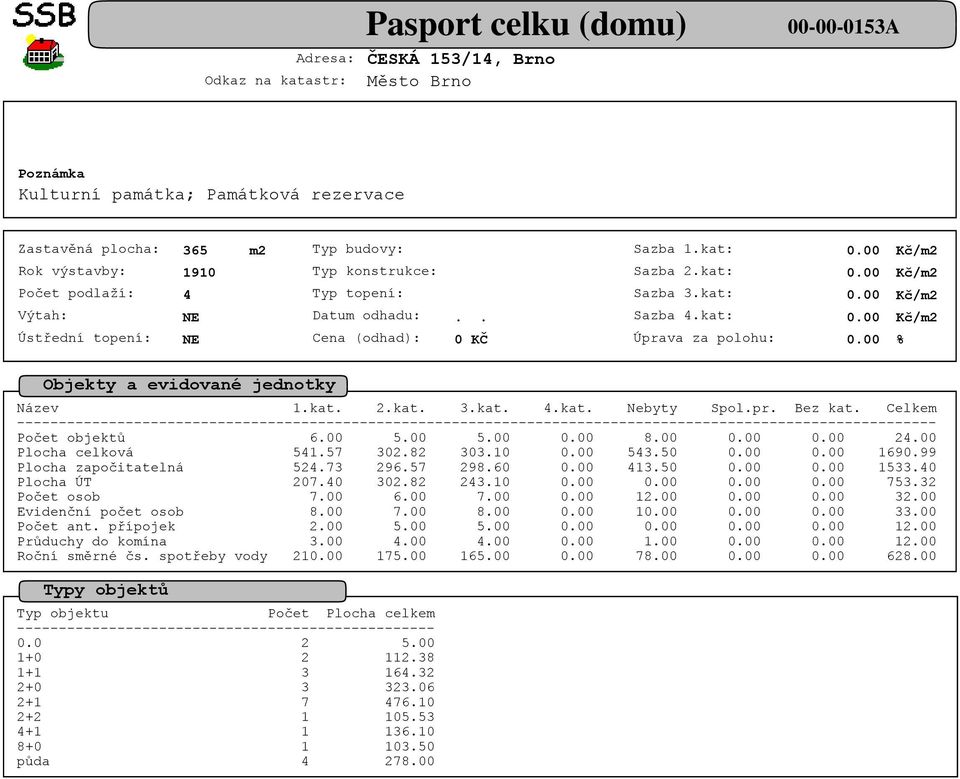960x779 pixels.
Task: Click the 'Ústřední topení' value NE
Action: point(190,339)
